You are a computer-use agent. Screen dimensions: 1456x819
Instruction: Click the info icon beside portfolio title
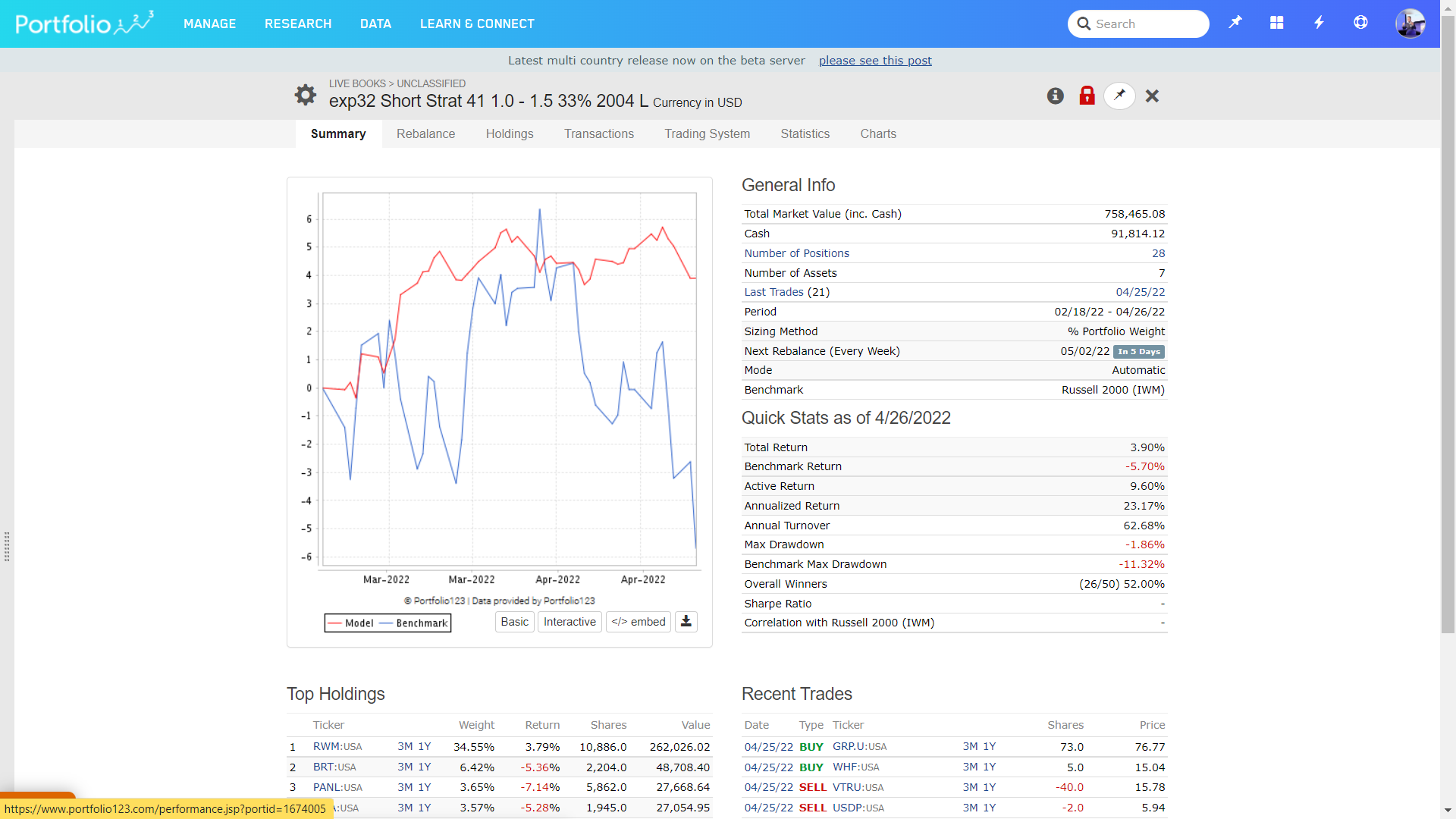(1055, 96)
